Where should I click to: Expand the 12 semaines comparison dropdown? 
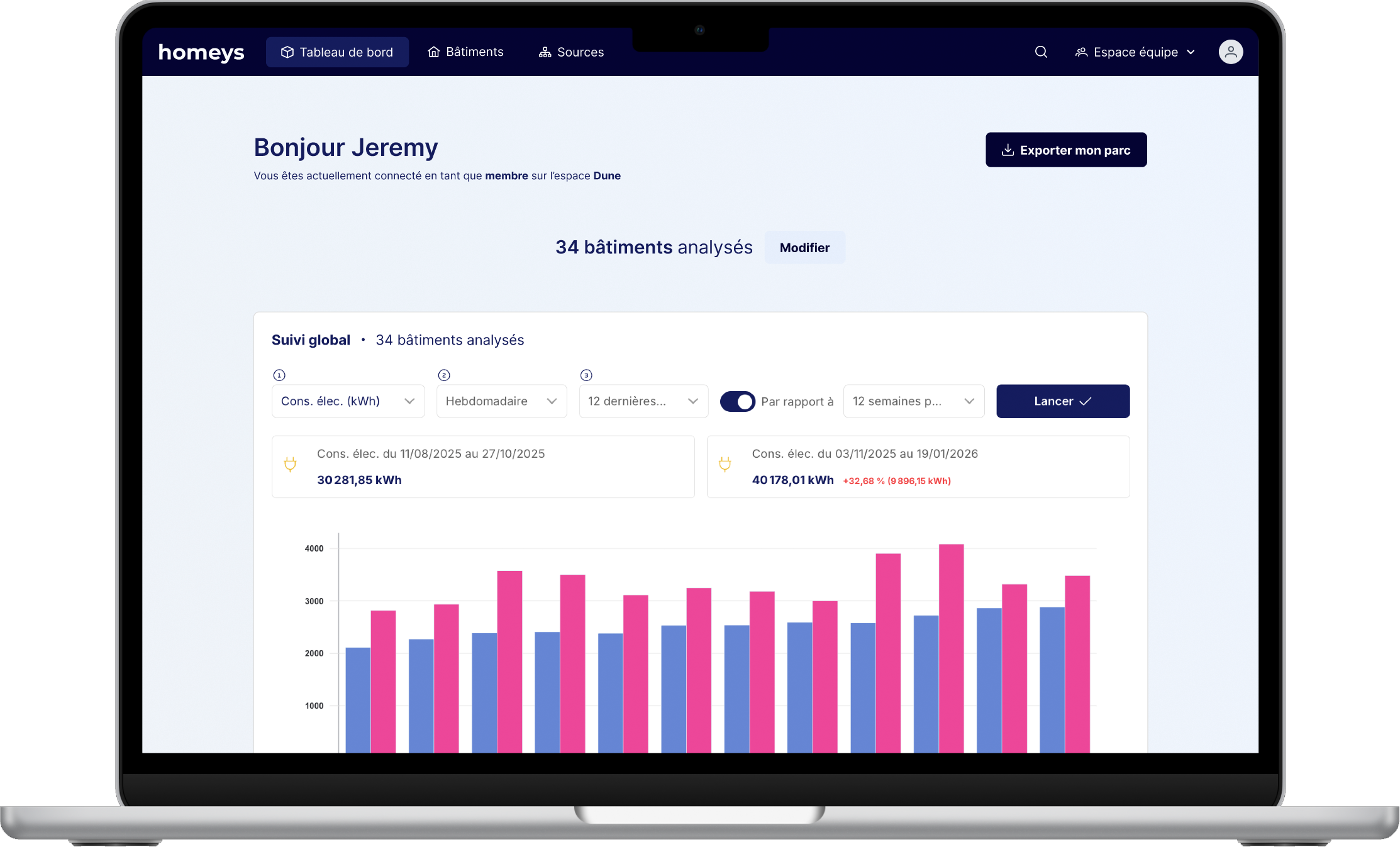[x=913, y=401]
